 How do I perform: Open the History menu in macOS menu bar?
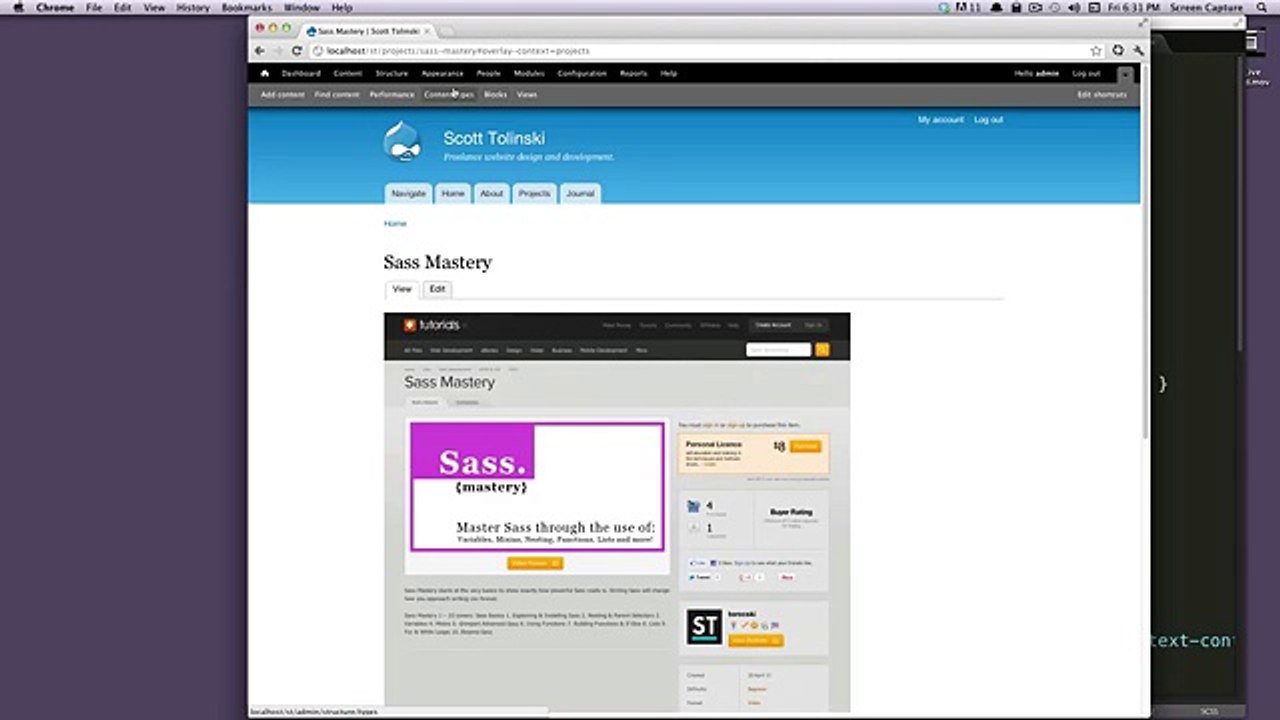pos(193,7)
